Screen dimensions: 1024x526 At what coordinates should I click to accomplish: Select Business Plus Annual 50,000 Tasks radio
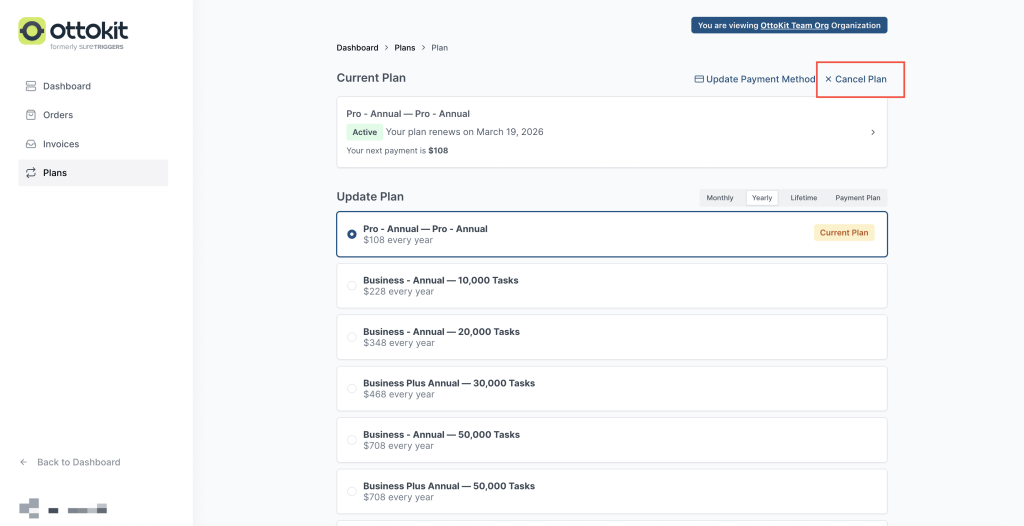click(352, 491)
